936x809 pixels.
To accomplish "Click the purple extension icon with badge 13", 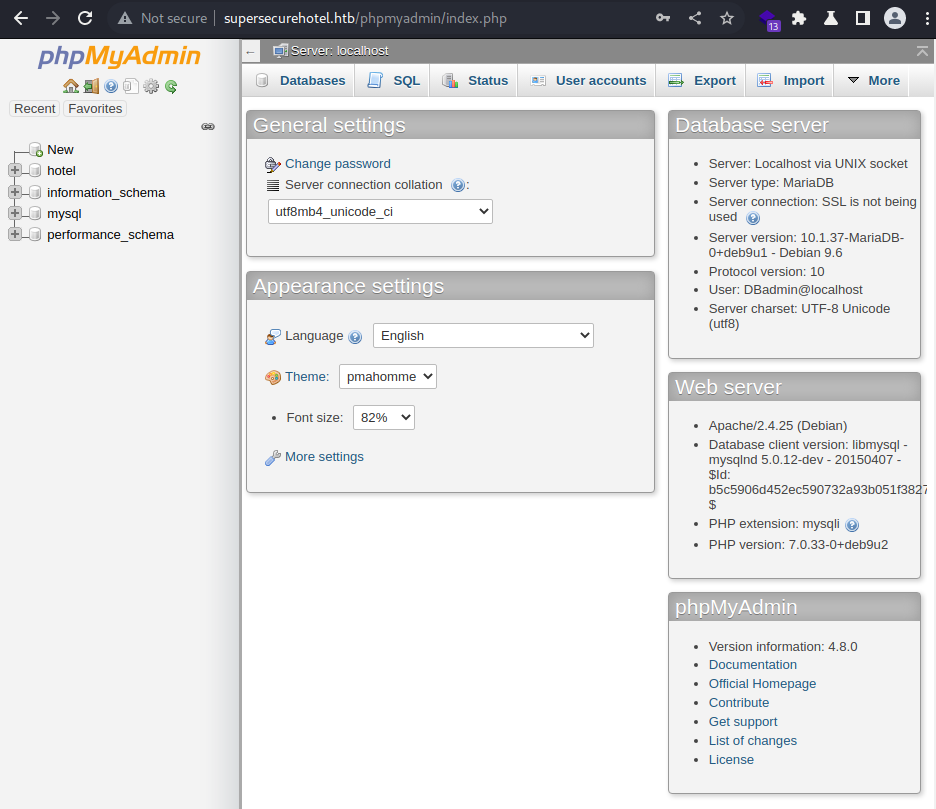I will (x=769, y=20).
